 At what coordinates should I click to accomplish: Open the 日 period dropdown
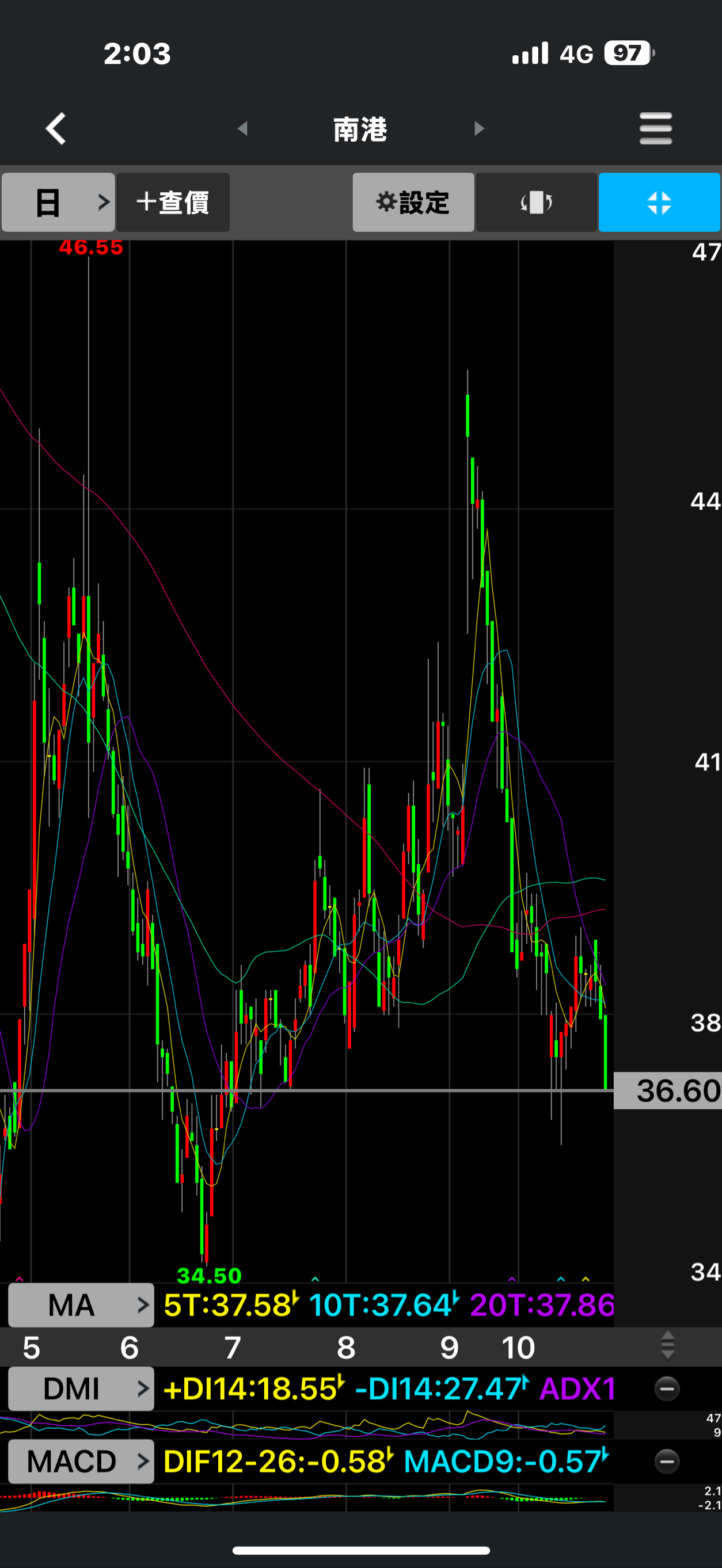click(58, 202)
